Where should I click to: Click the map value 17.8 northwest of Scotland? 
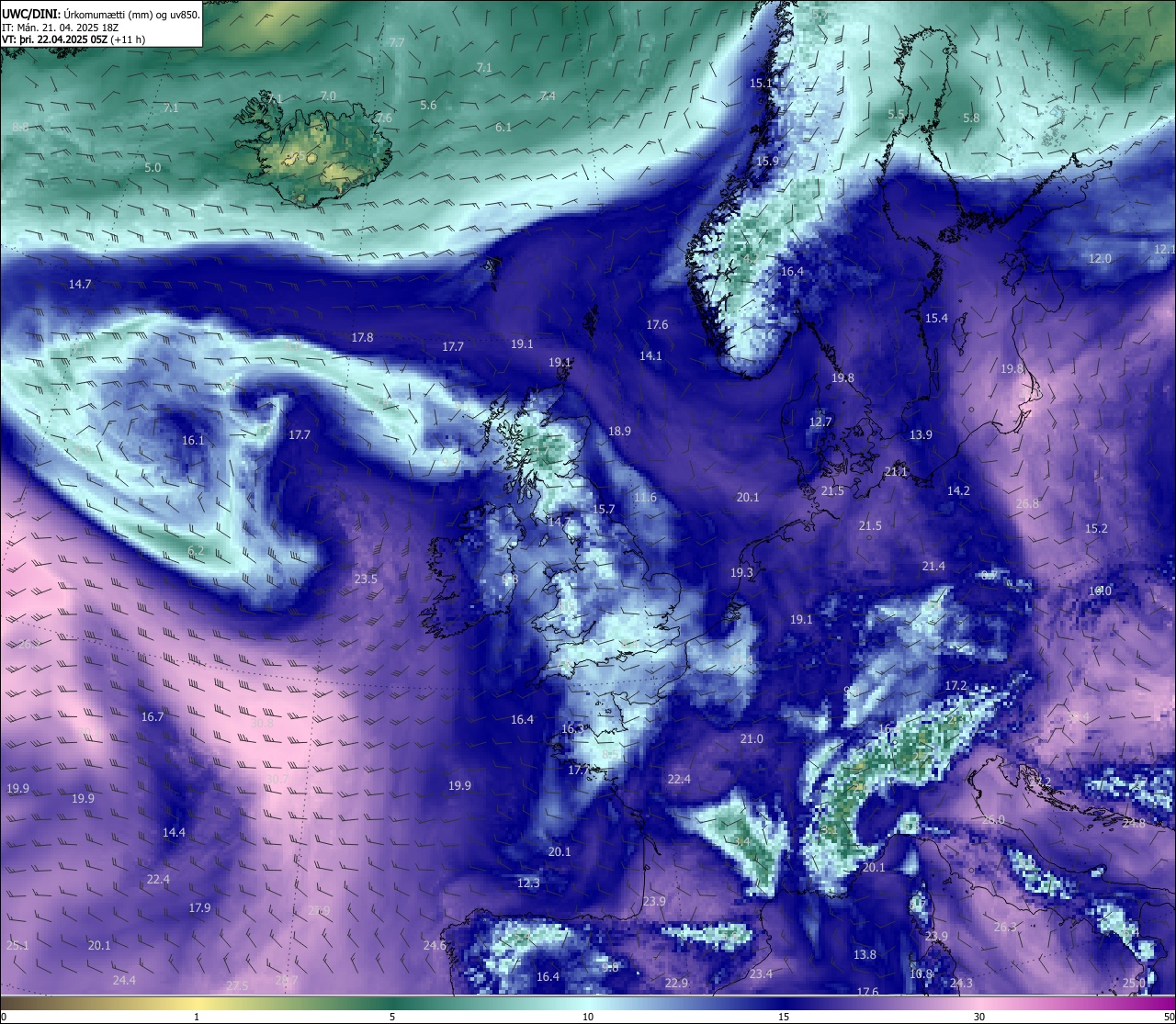362,337
